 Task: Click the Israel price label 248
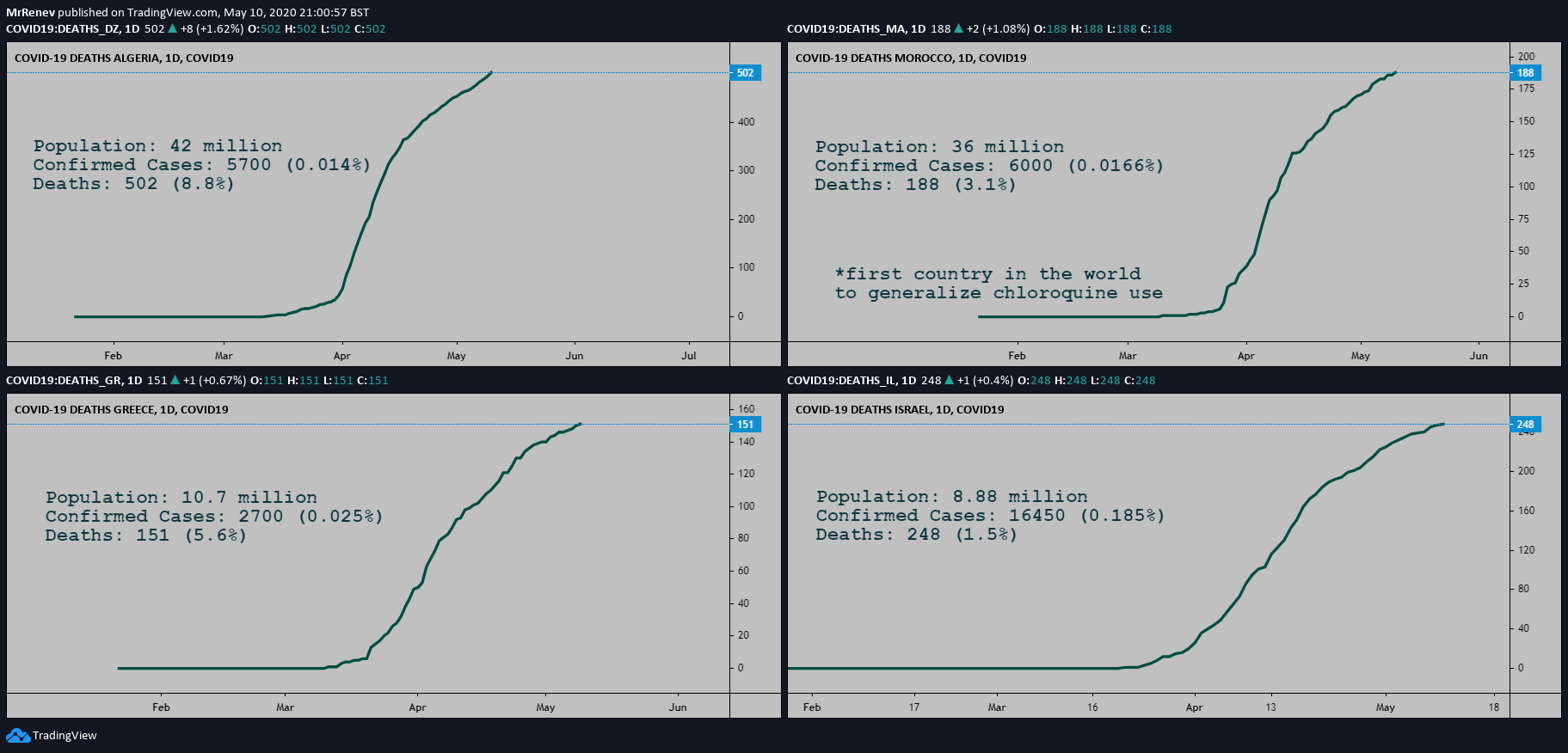pos(1526,425)
